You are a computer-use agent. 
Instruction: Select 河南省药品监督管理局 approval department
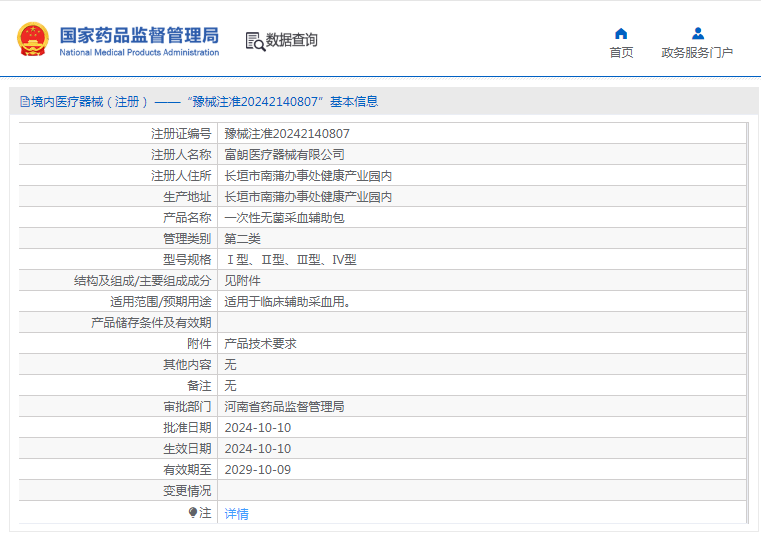pos(284,407)
